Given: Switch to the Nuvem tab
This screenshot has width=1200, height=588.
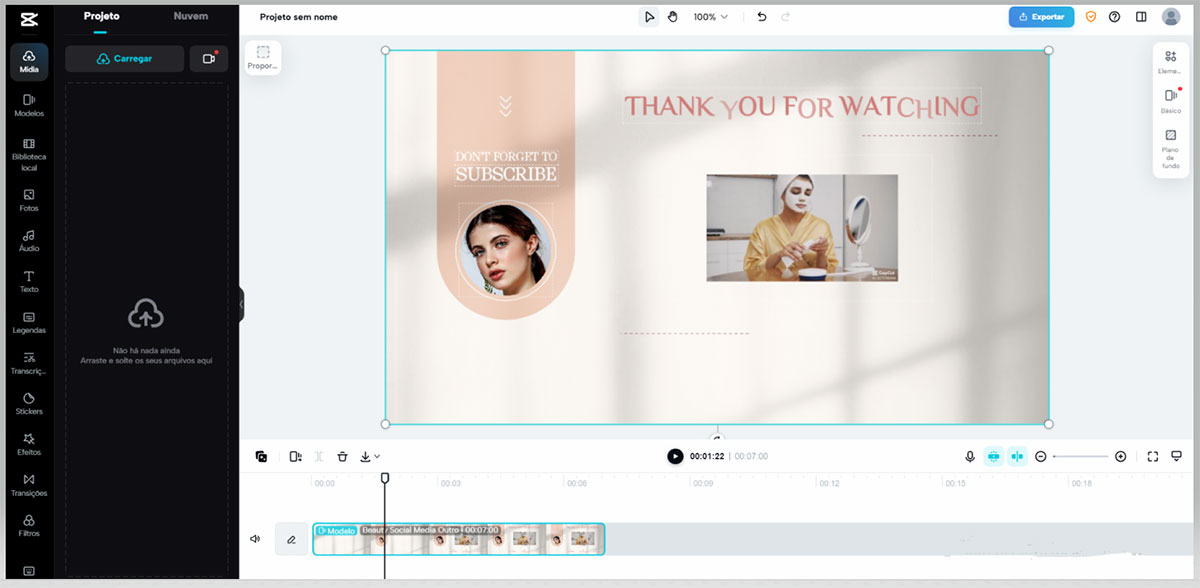Looking at the screenshot, I should [x=190, y=17].
